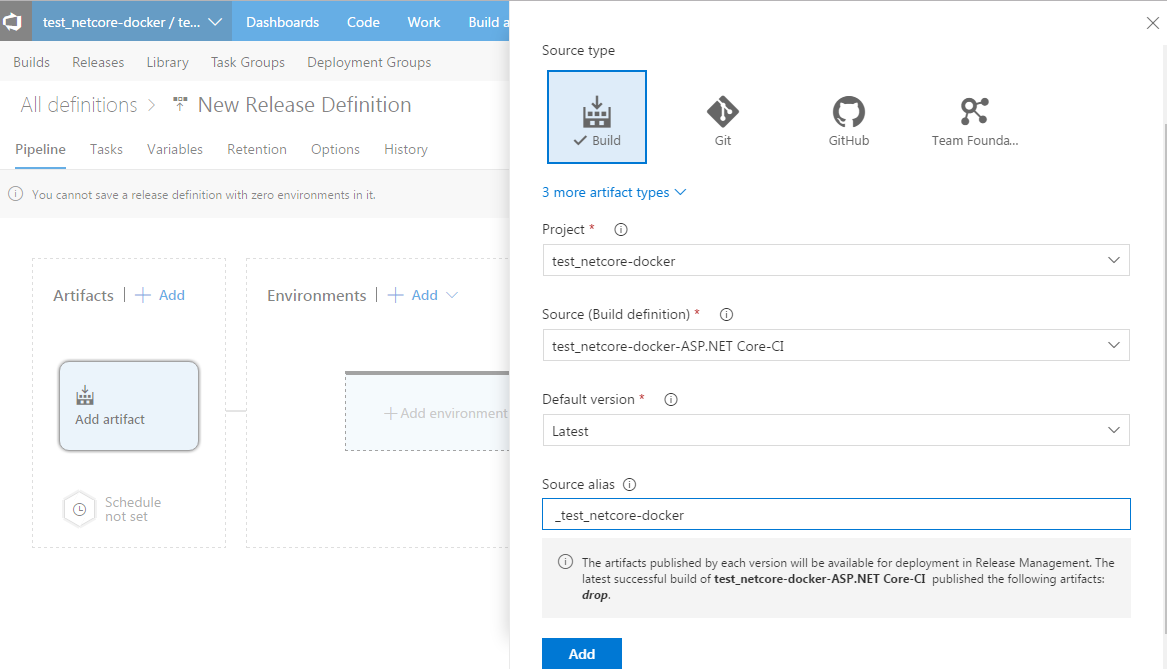Switch to the Pipeline tab

pyautogui.click(x=40, y=150)
